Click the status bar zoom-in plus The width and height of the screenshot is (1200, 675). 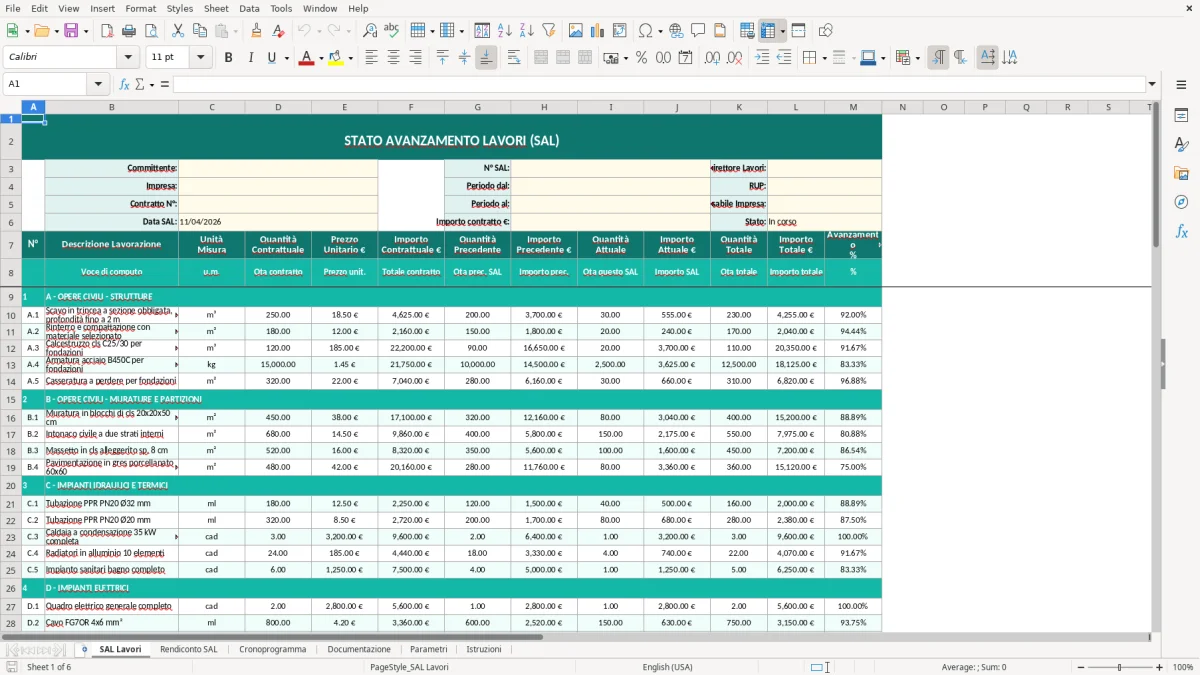coord(1160,667)
